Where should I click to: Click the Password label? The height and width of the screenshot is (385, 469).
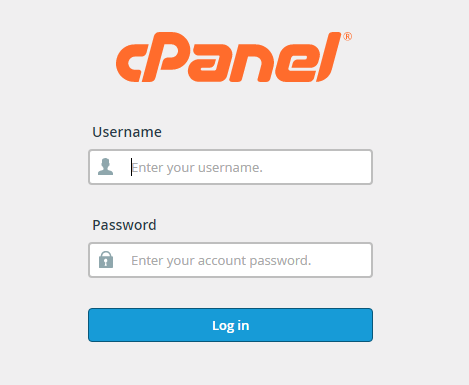[124, 225]
